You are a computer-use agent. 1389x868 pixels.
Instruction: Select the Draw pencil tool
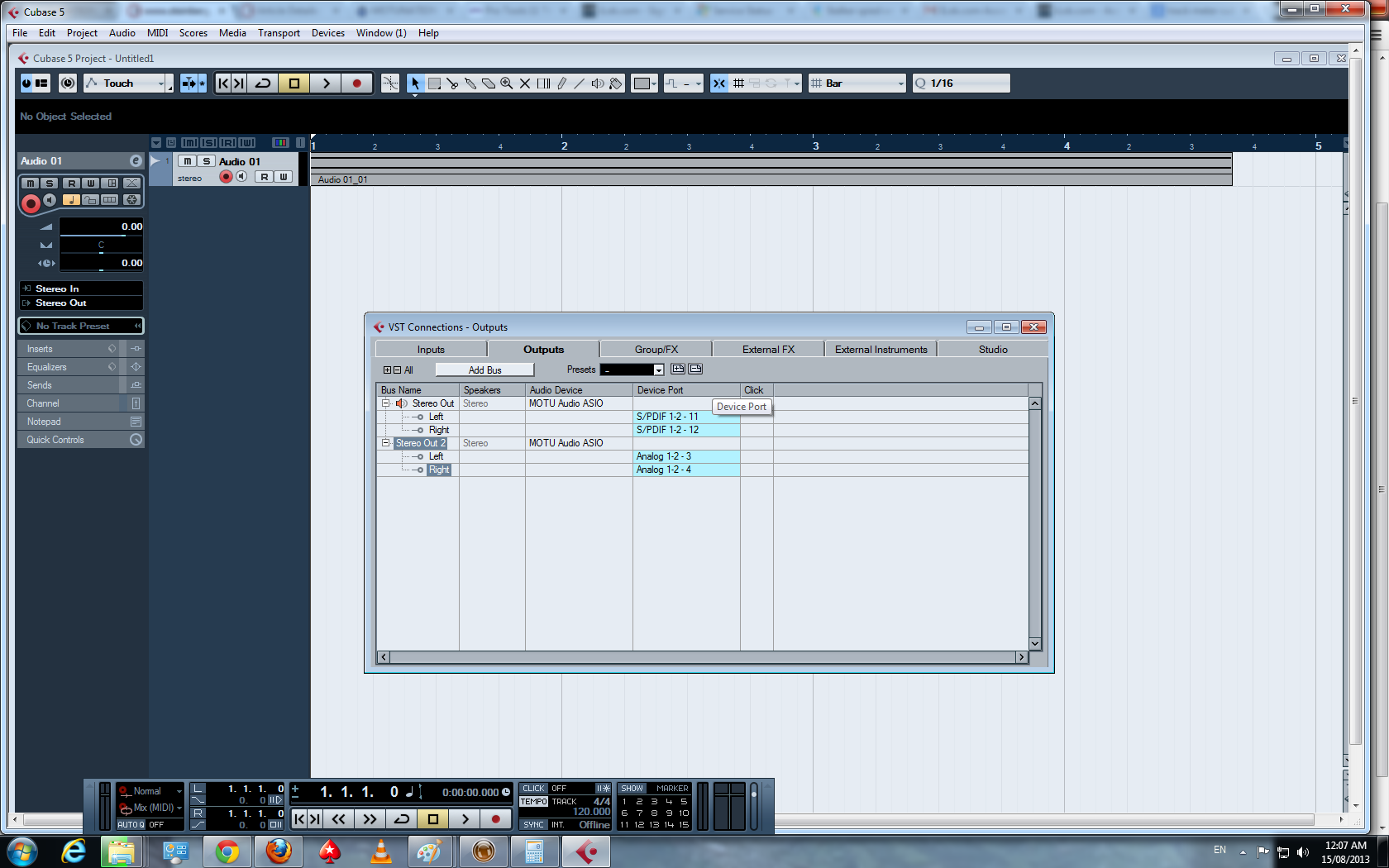[561, 83]
